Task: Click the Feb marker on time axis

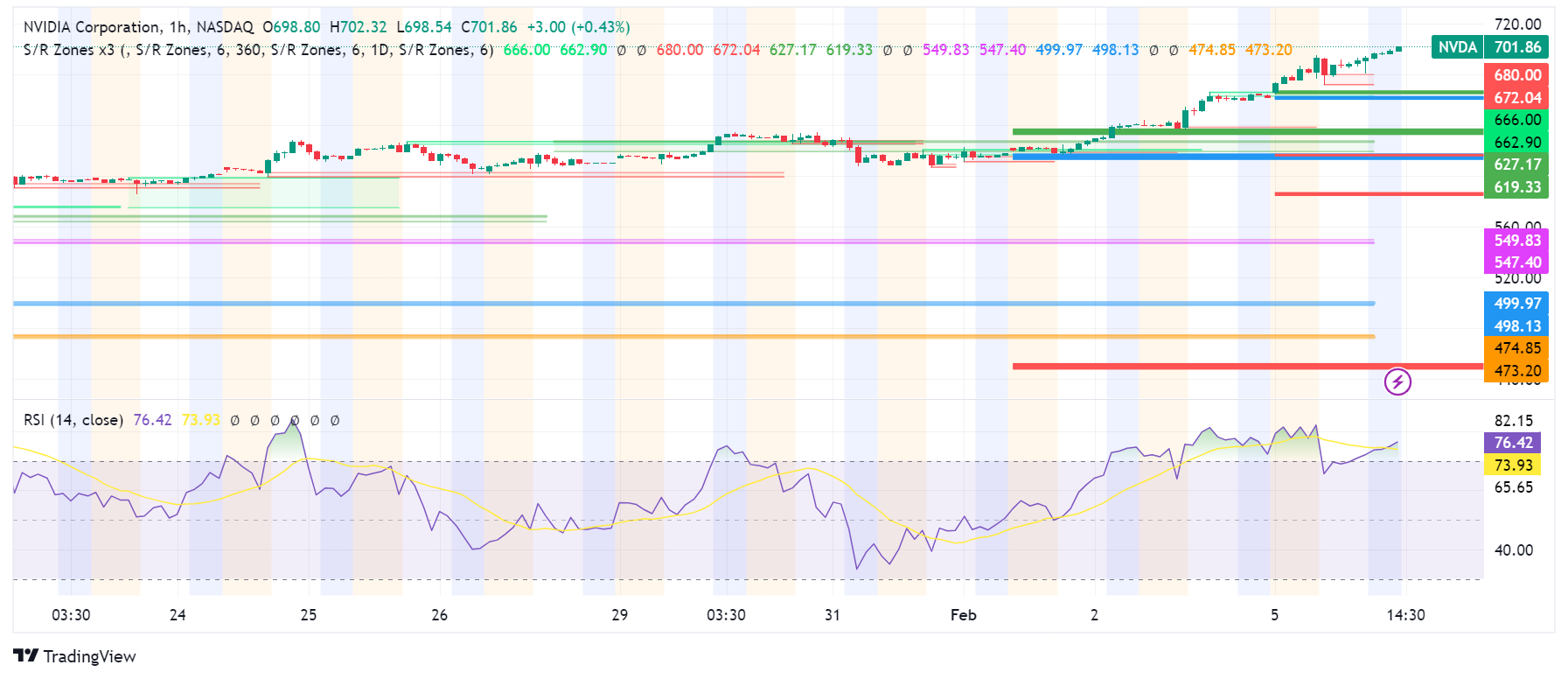Action: click(963, 615)
